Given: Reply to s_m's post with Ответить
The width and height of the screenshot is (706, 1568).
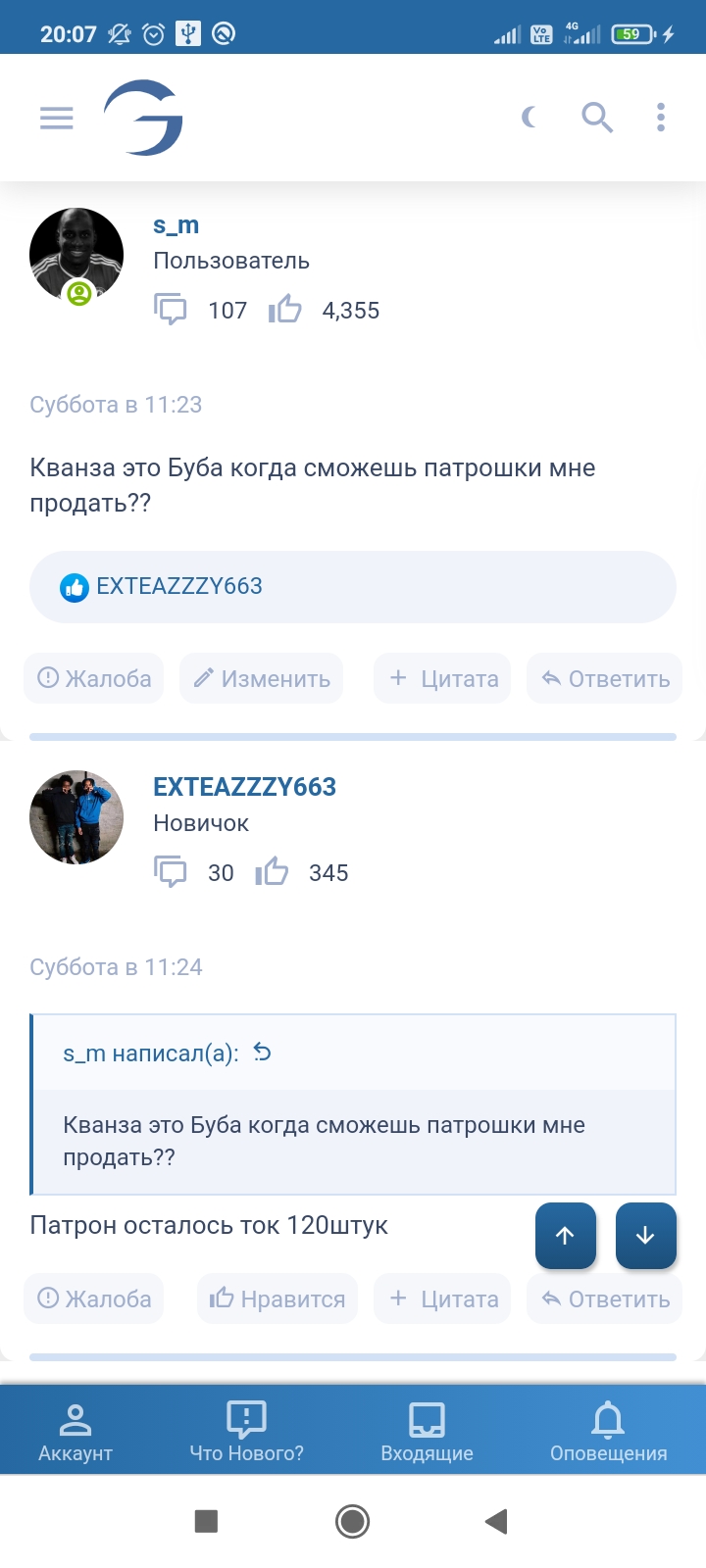Looking at the screenshot, I should 605,678.
